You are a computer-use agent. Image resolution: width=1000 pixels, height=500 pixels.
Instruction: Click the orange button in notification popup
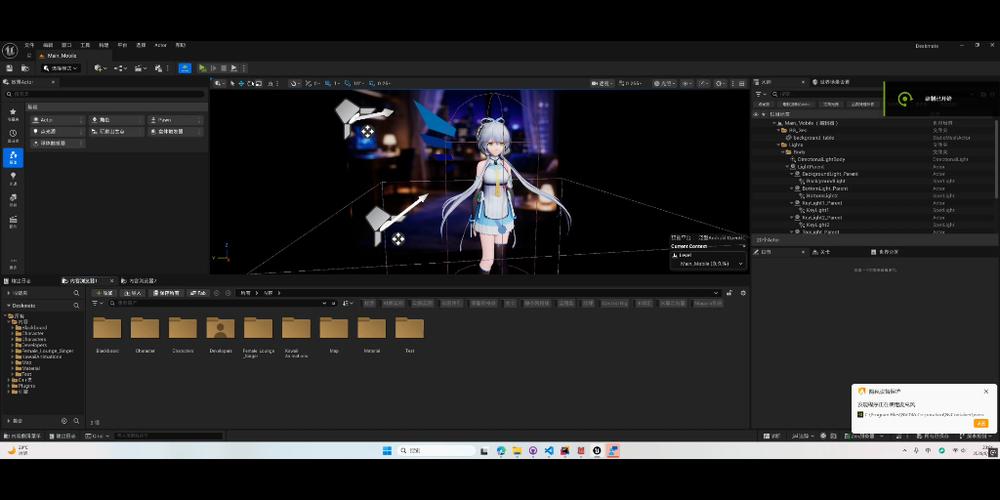click(x=980, y=423)
